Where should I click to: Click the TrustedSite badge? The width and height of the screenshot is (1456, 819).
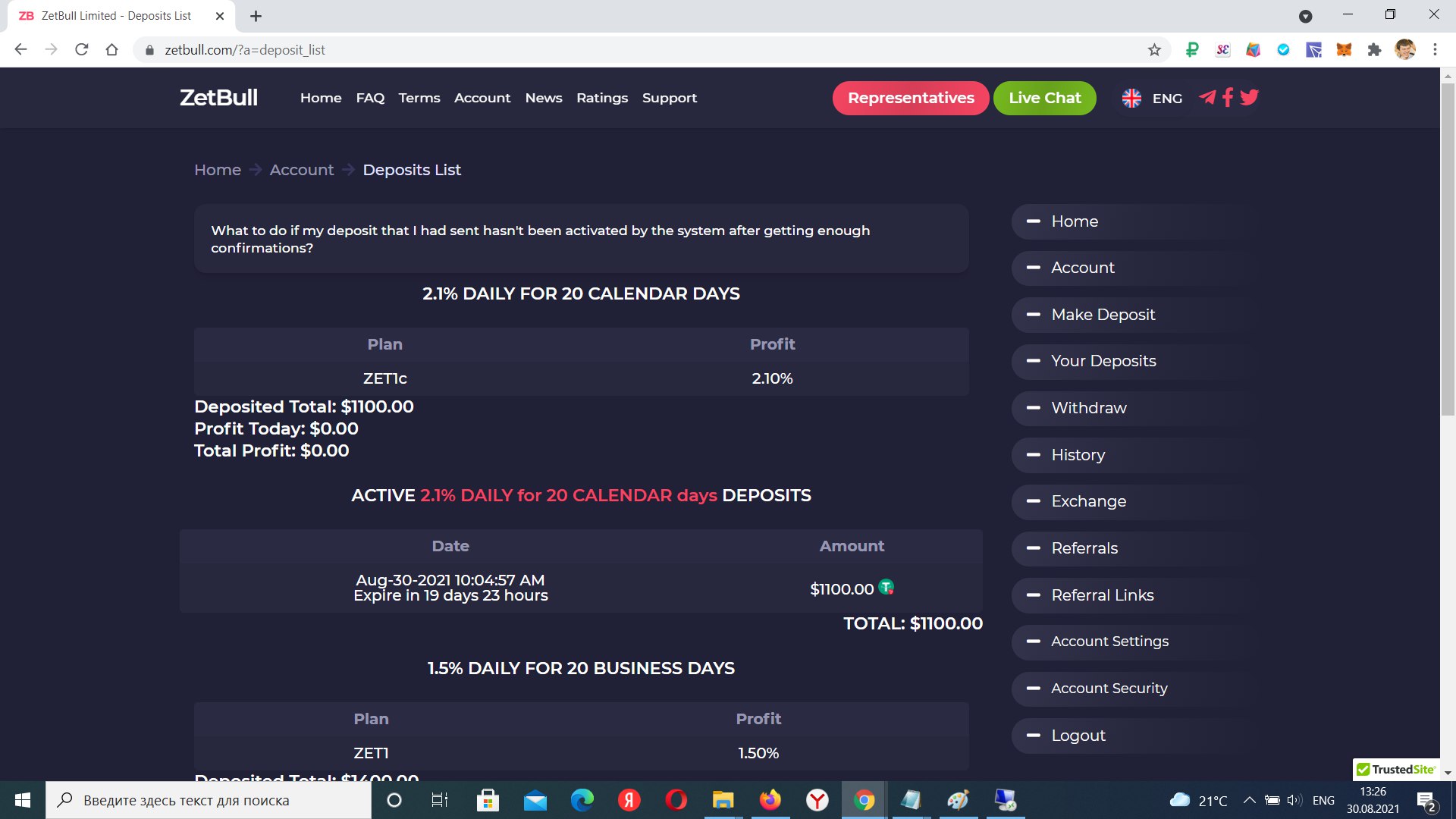(1396, 769)
